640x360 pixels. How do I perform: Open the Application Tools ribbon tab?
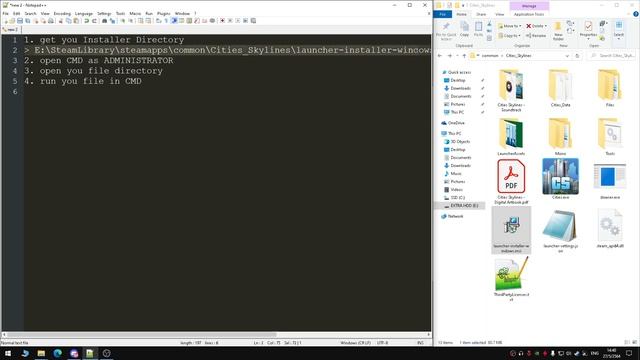[529, 14]
